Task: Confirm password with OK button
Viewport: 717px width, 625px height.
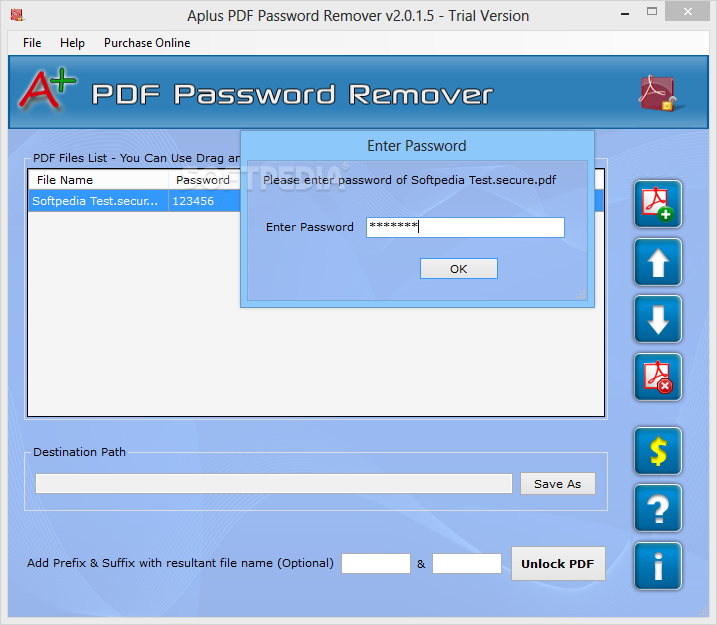Action: coord(459,269)
